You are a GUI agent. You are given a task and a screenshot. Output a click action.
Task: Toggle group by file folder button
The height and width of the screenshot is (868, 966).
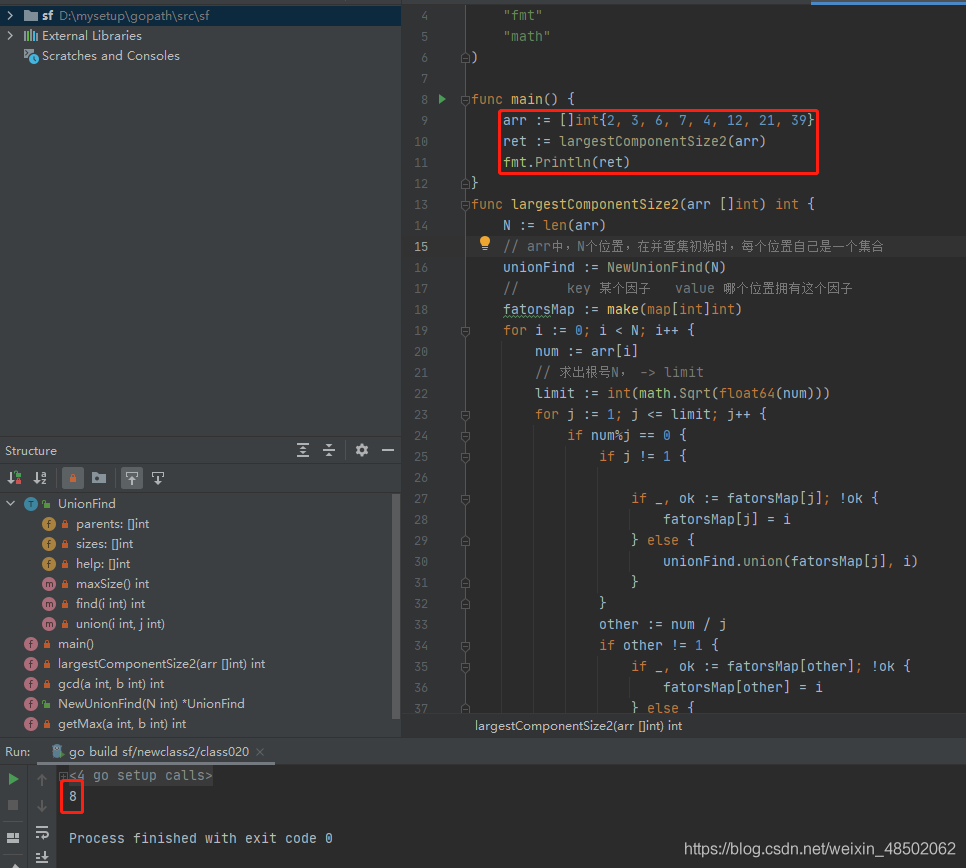tap(99, 478)
